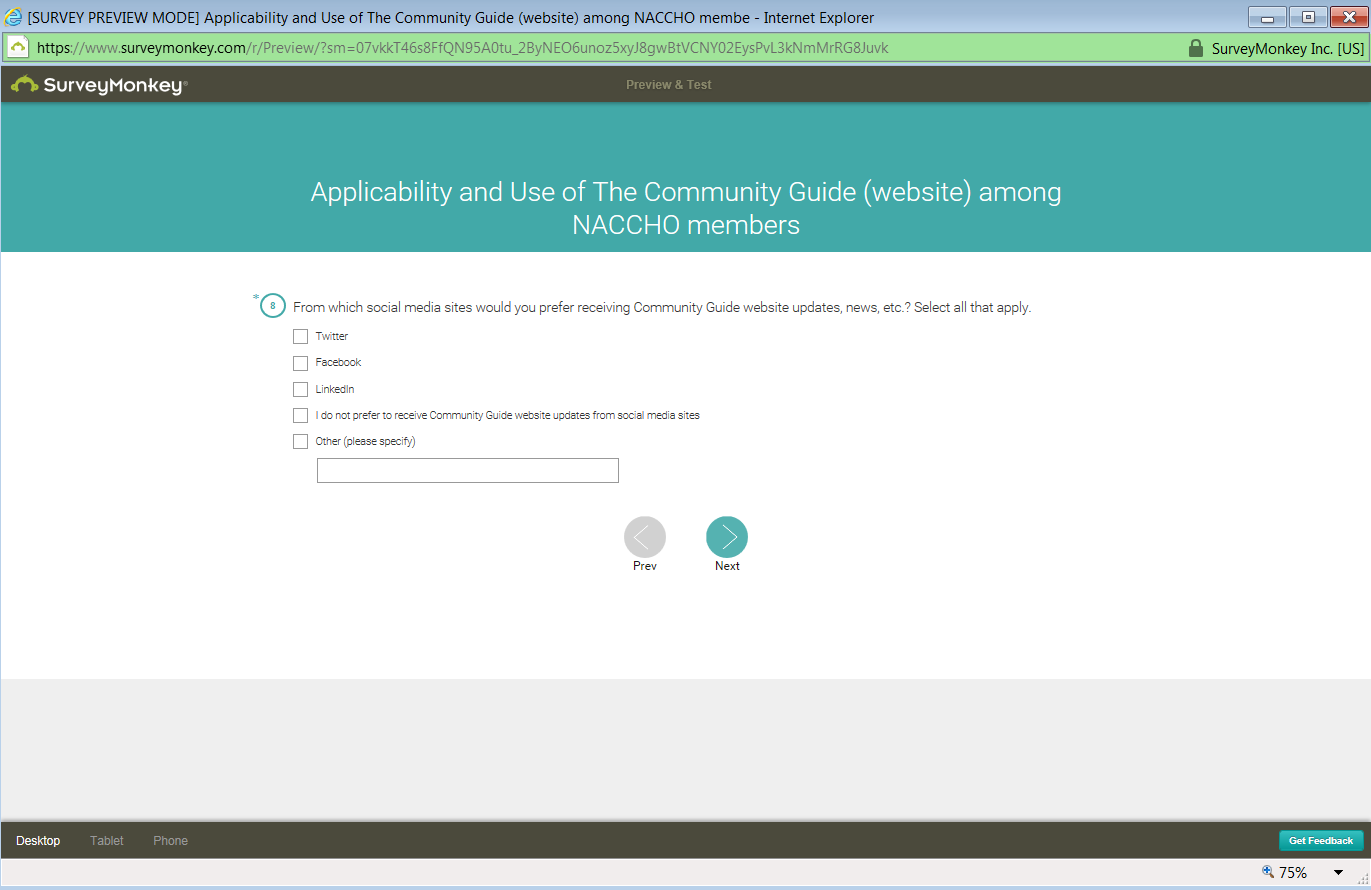The height and width of the screenshot is (890, 1371).
Task: Click the Get Feedback button
Action: point(1320,841)
